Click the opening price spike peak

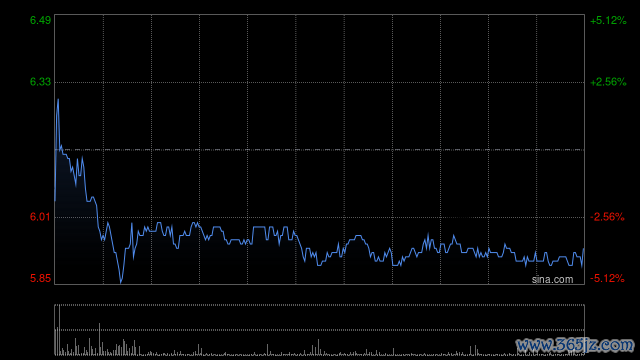(58, 100)
